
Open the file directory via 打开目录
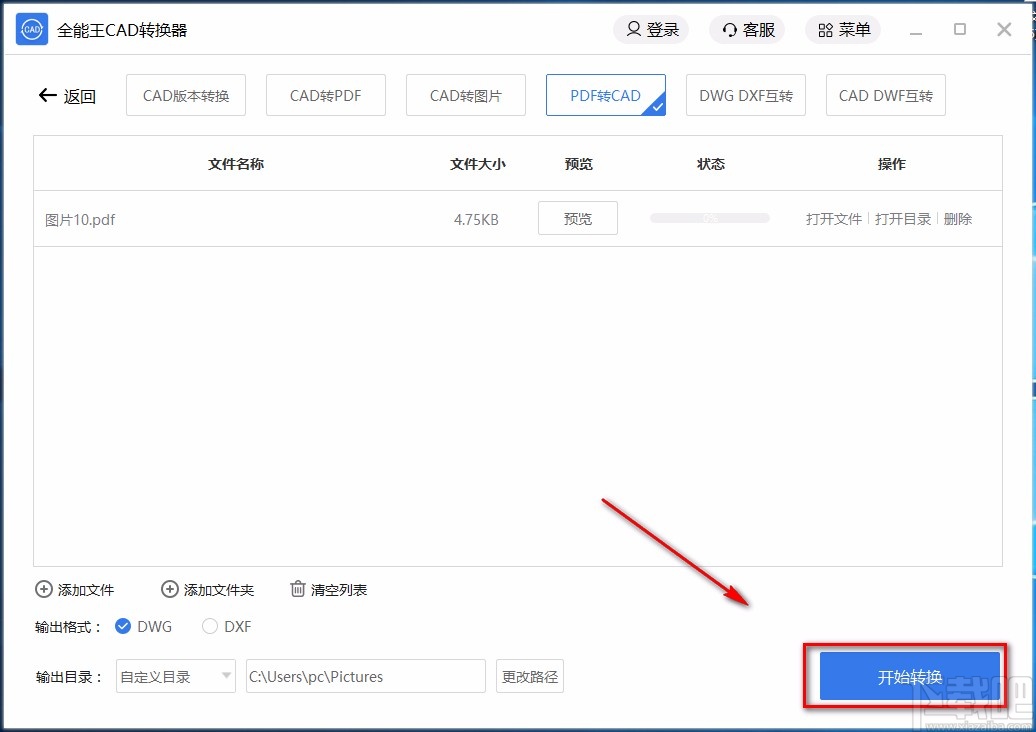[x=902, y=218]
